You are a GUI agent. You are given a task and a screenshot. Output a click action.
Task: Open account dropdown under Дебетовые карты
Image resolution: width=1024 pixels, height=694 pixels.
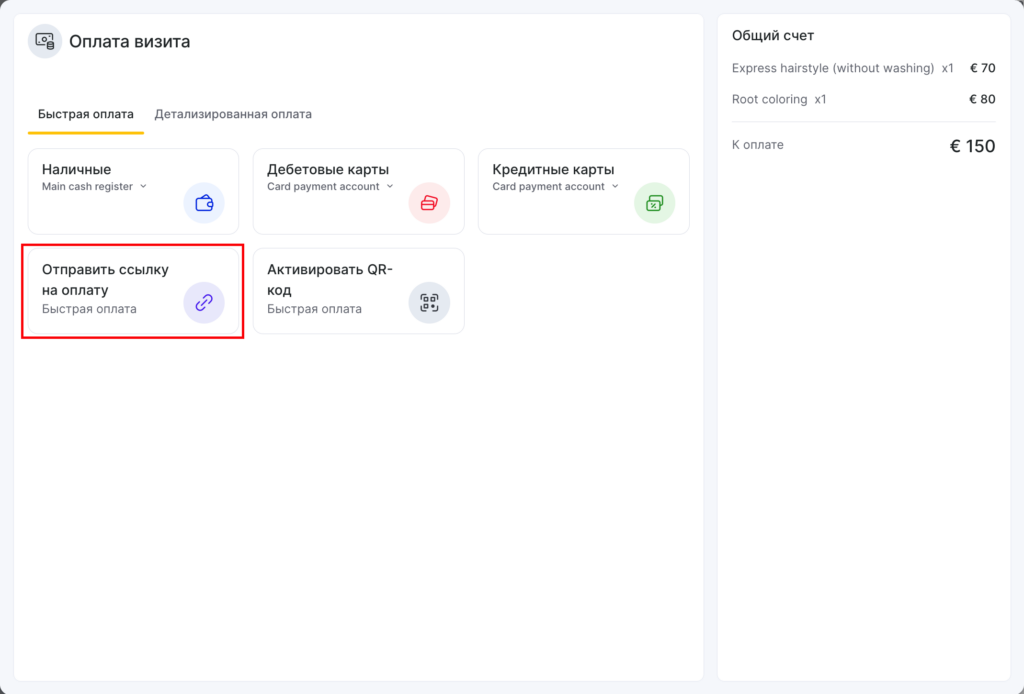390,186
